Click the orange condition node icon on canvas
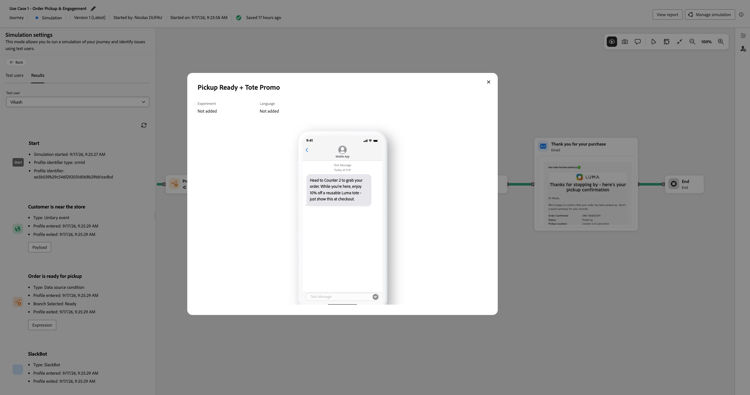The height and width of the screenshot is (395, 750). click(x=175, y=184)
